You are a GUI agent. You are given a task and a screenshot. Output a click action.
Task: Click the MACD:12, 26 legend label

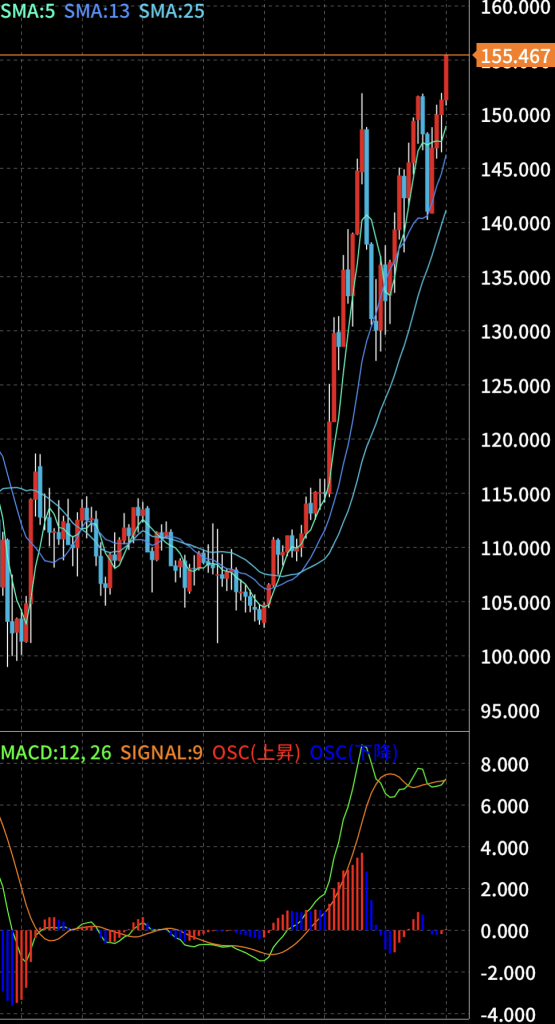click(54, 753)
